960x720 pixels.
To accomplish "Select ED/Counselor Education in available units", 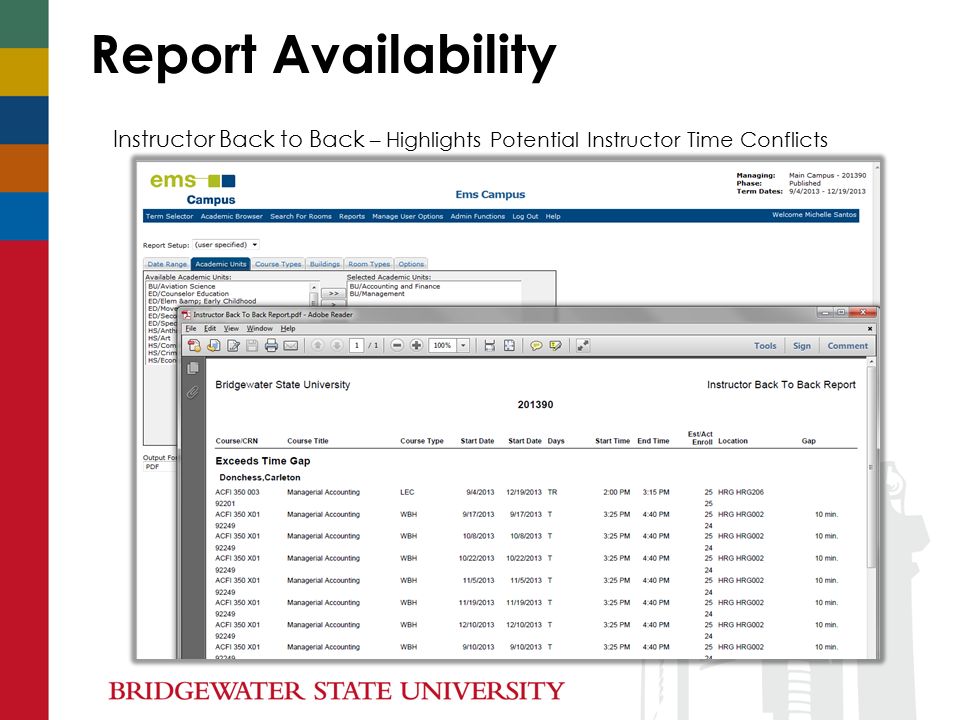I will click(189, 293).
